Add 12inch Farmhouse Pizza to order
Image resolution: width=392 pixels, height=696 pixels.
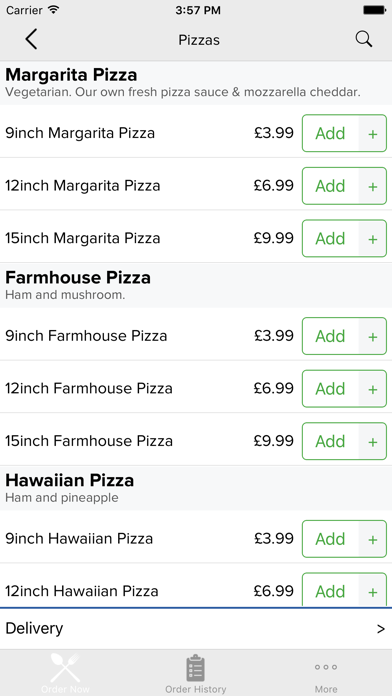click(x=330, y=389)
